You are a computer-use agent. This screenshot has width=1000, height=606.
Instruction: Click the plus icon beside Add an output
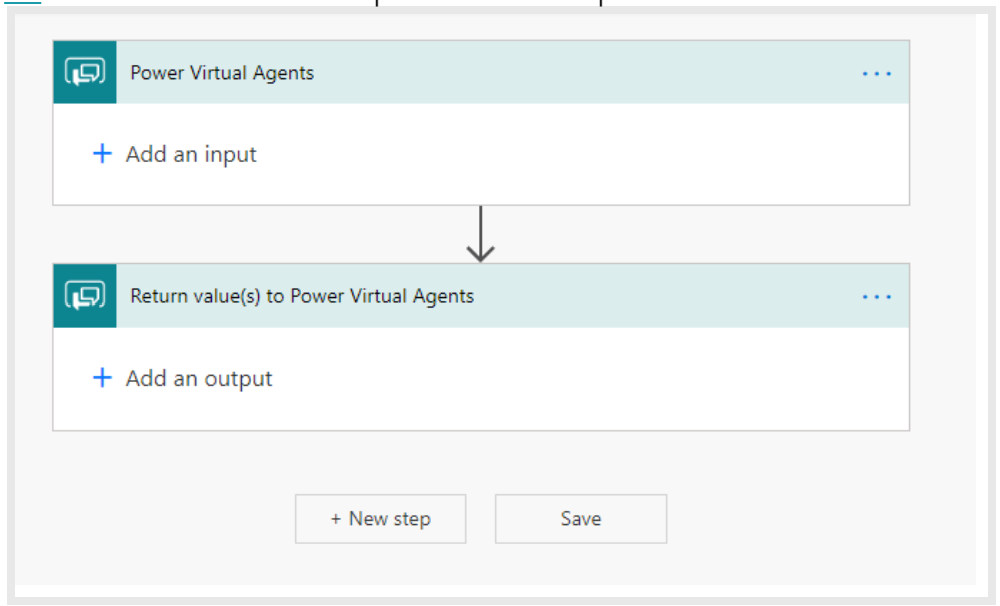pyautogui.click(x=102, y=378)
